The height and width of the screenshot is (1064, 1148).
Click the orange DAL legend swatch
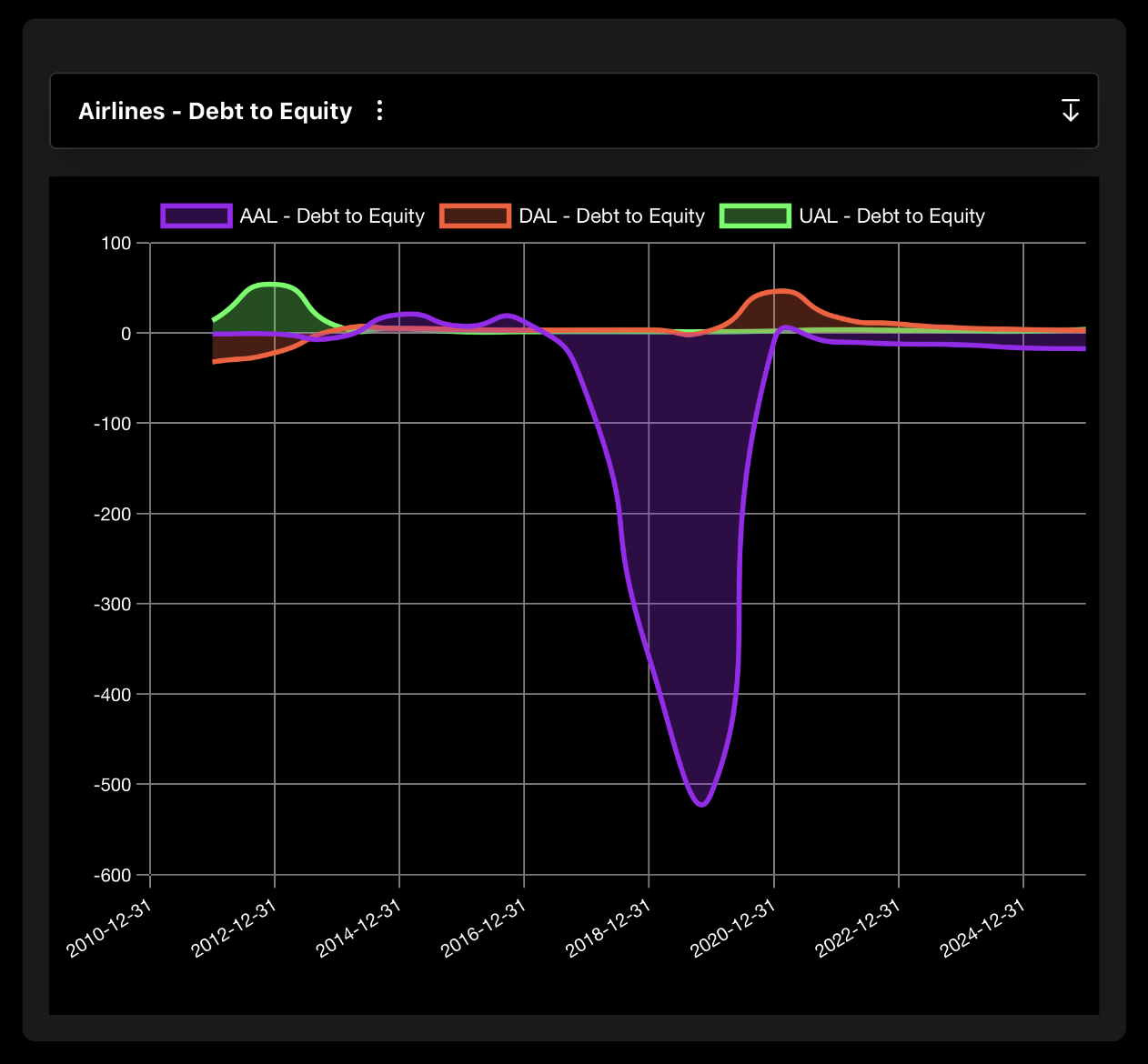475,216
